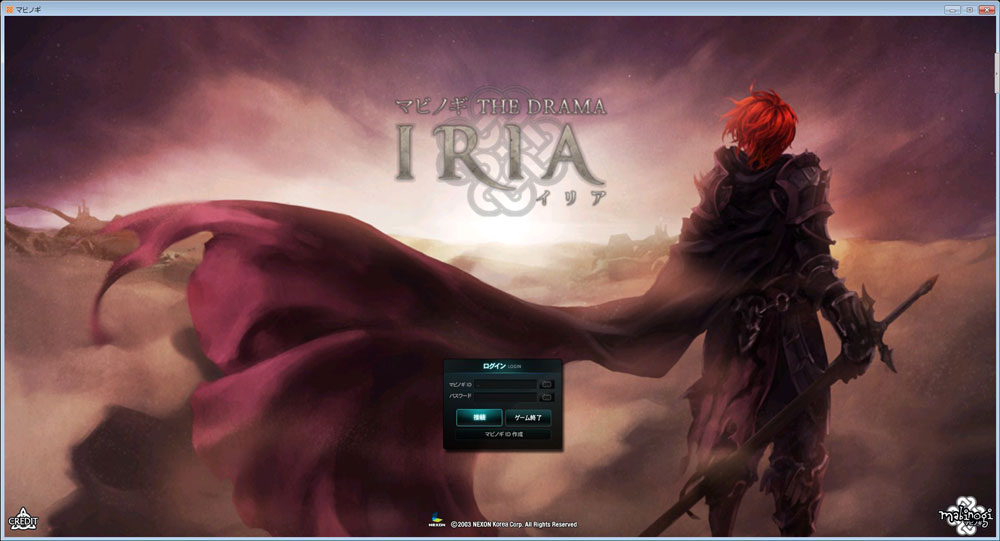
Task: Maximize the マビノギ window
Action: pyautogui.click(x=969, y=10)
